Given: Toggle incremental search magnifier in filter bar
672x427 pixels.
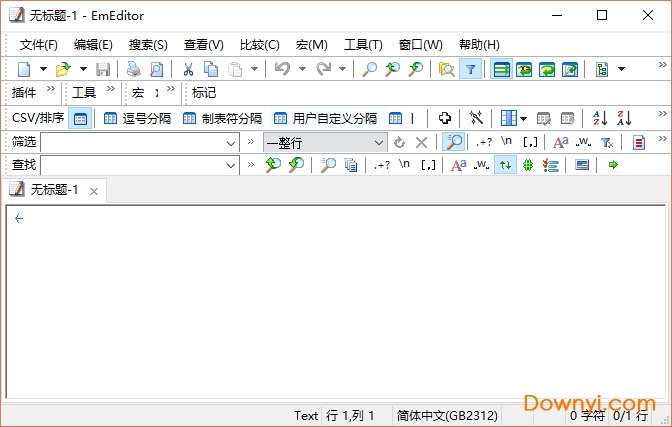Looking at the screenshot, I should 454,142.
